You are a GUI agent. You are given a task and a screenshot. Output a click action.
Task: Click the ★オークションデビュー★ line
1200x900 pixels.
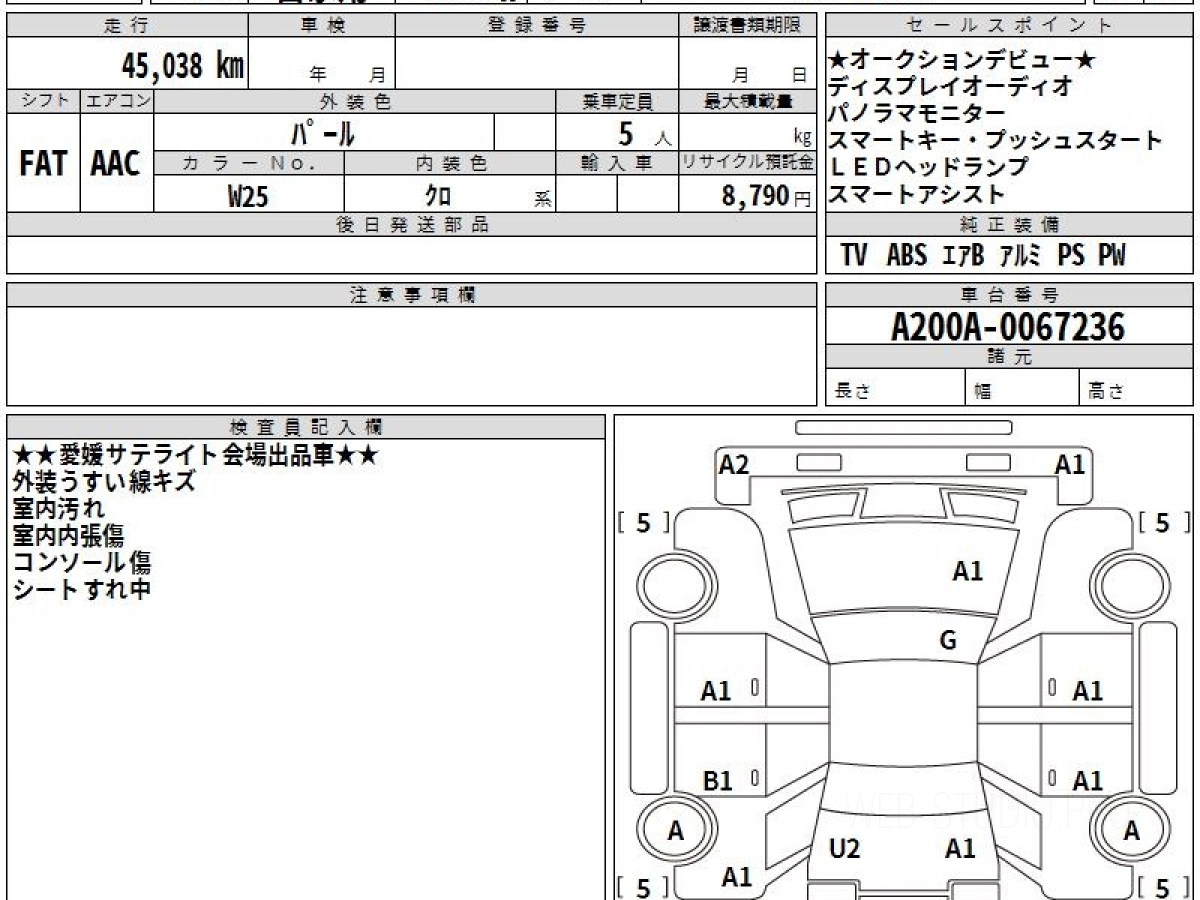pyautogui.click(x=963, y=60)
